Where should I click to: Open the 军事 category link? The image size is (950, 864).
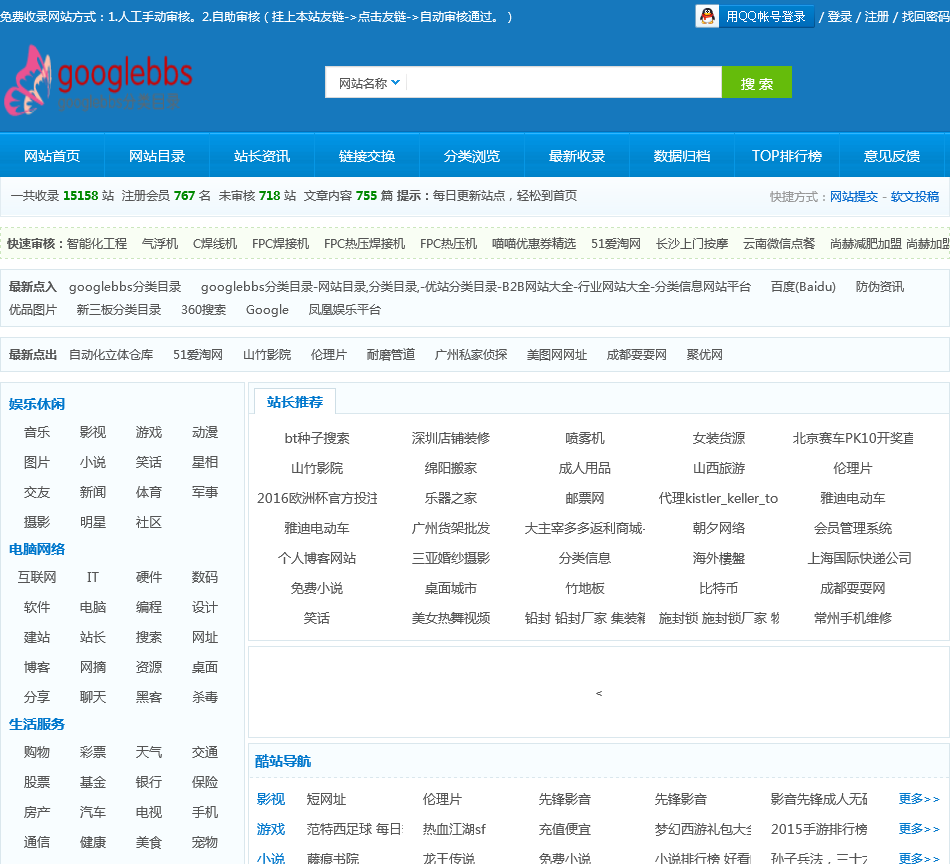205,492
